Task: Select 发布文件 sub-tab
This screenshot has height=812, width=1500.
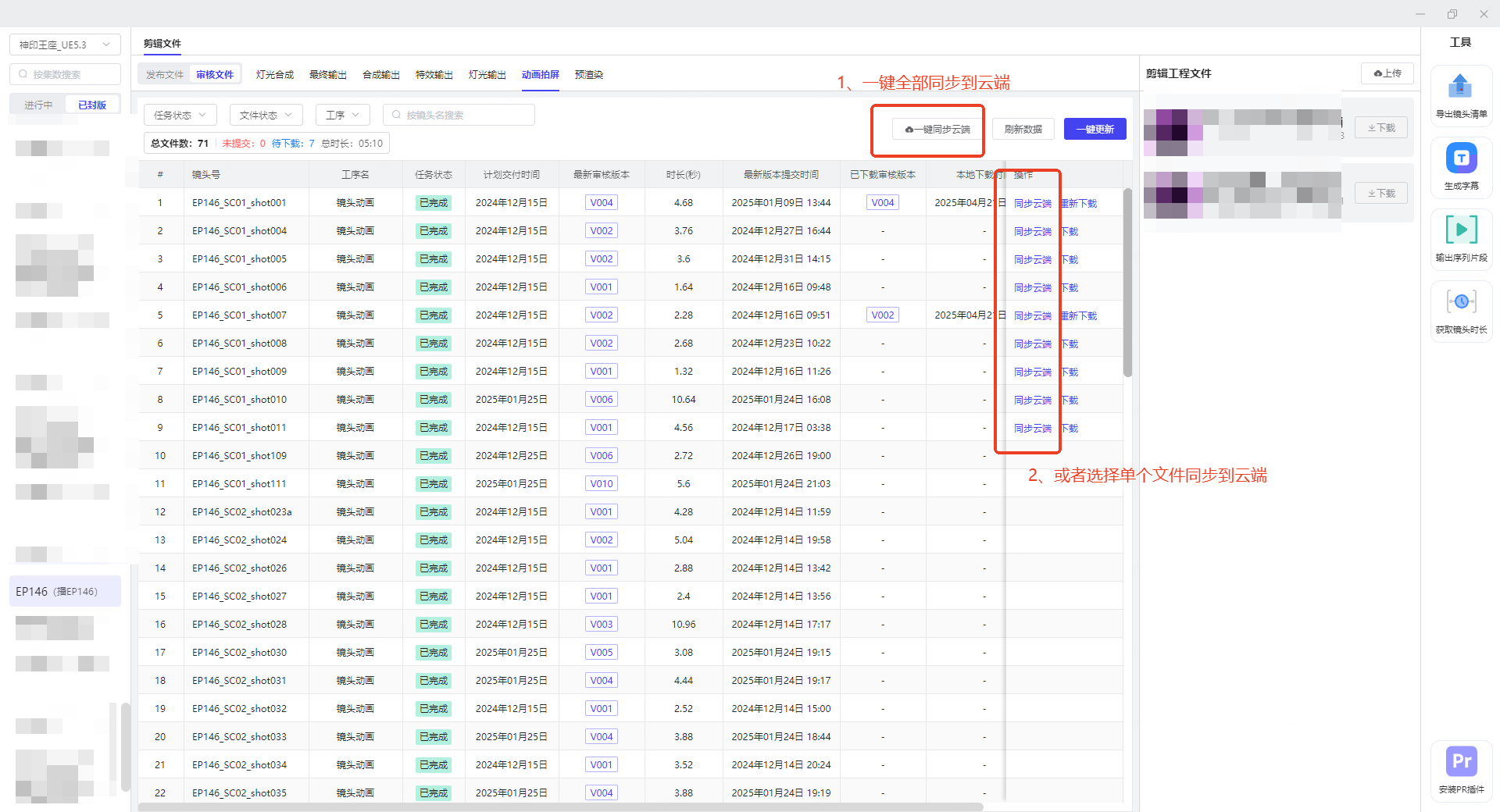Action: click(165, 75)
